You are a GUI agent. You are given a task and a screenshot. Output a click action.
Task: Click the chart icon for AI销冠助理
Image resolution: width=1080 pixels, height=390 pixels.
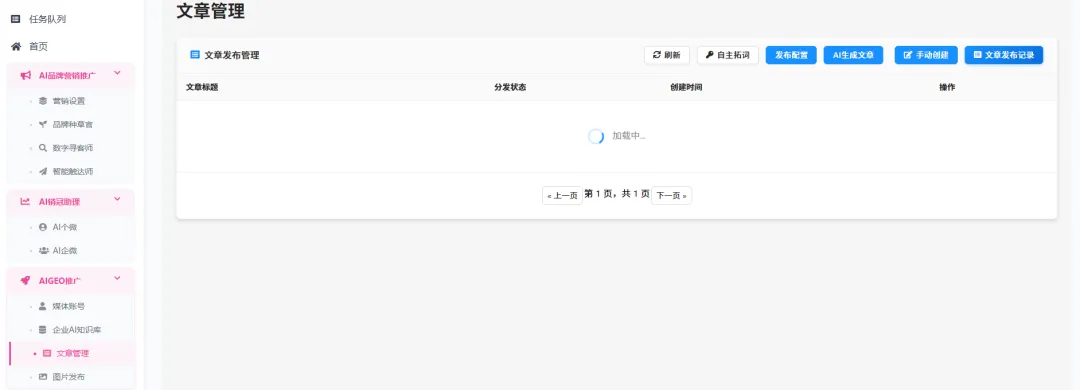(25, 202)
